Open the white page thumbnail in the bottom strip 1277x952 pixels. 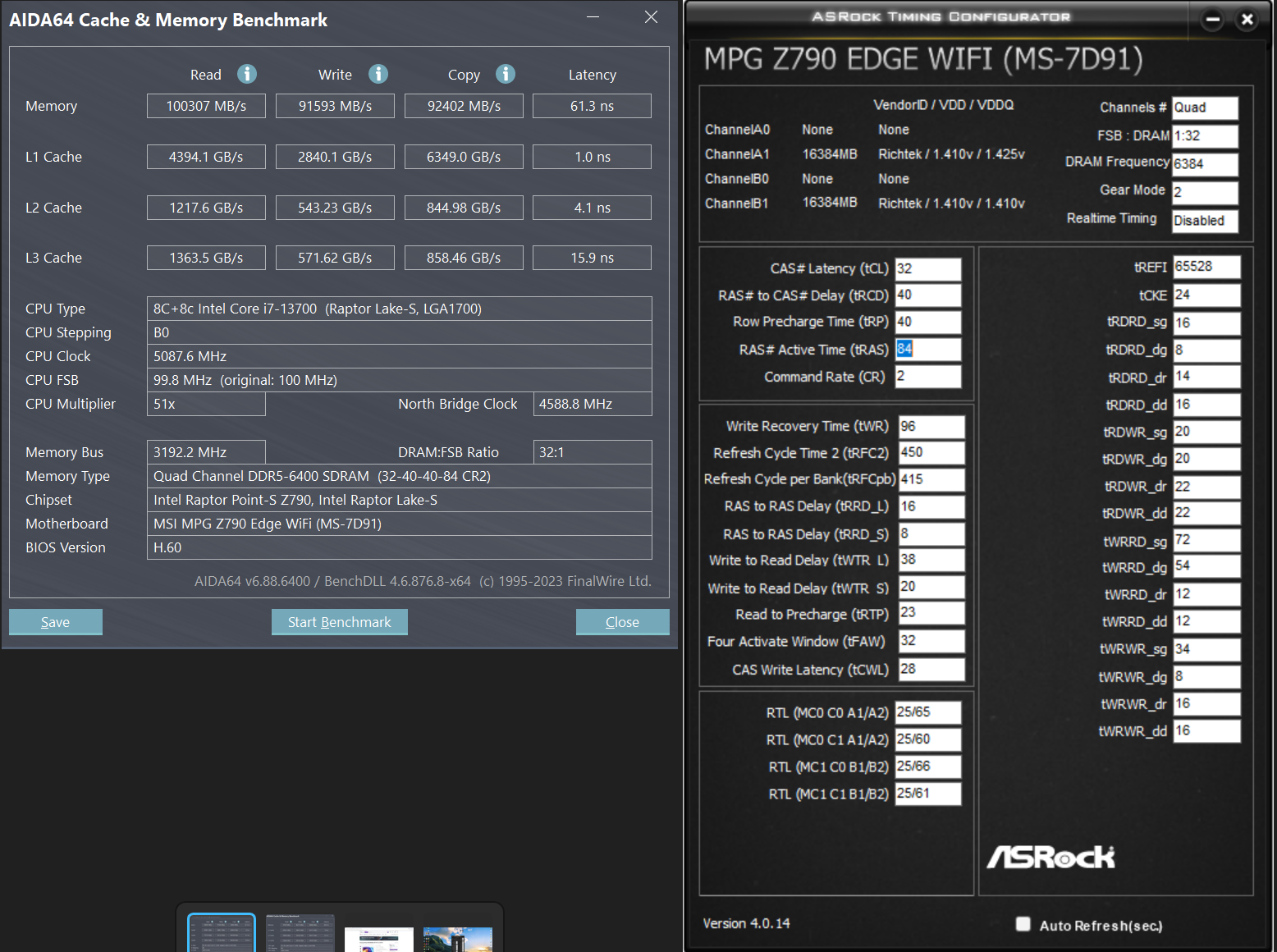379,939
